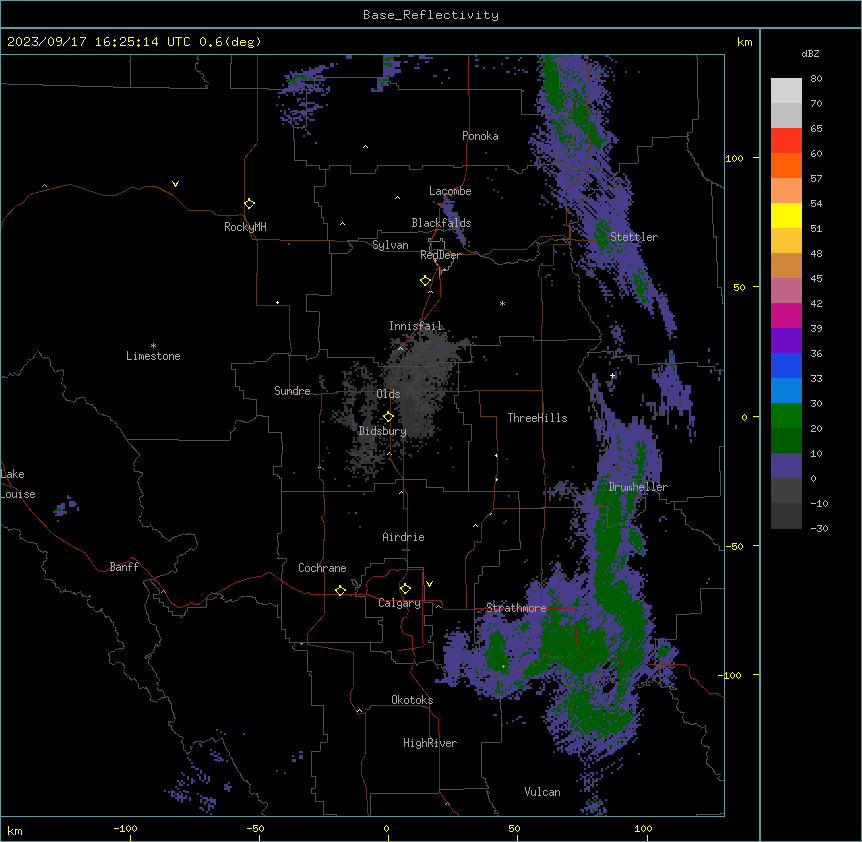Click the Sundre town label
Screen dimensions: 862x842
(292, 391)
